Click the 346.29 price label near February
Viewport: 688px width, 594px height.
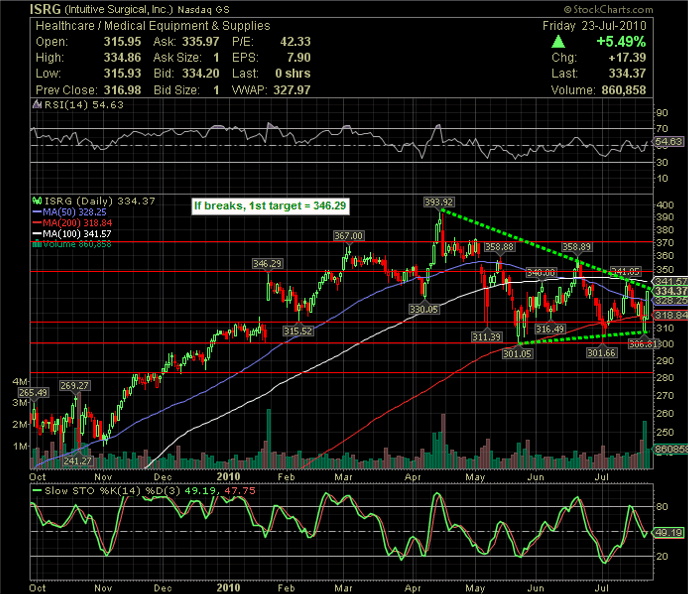267,264
